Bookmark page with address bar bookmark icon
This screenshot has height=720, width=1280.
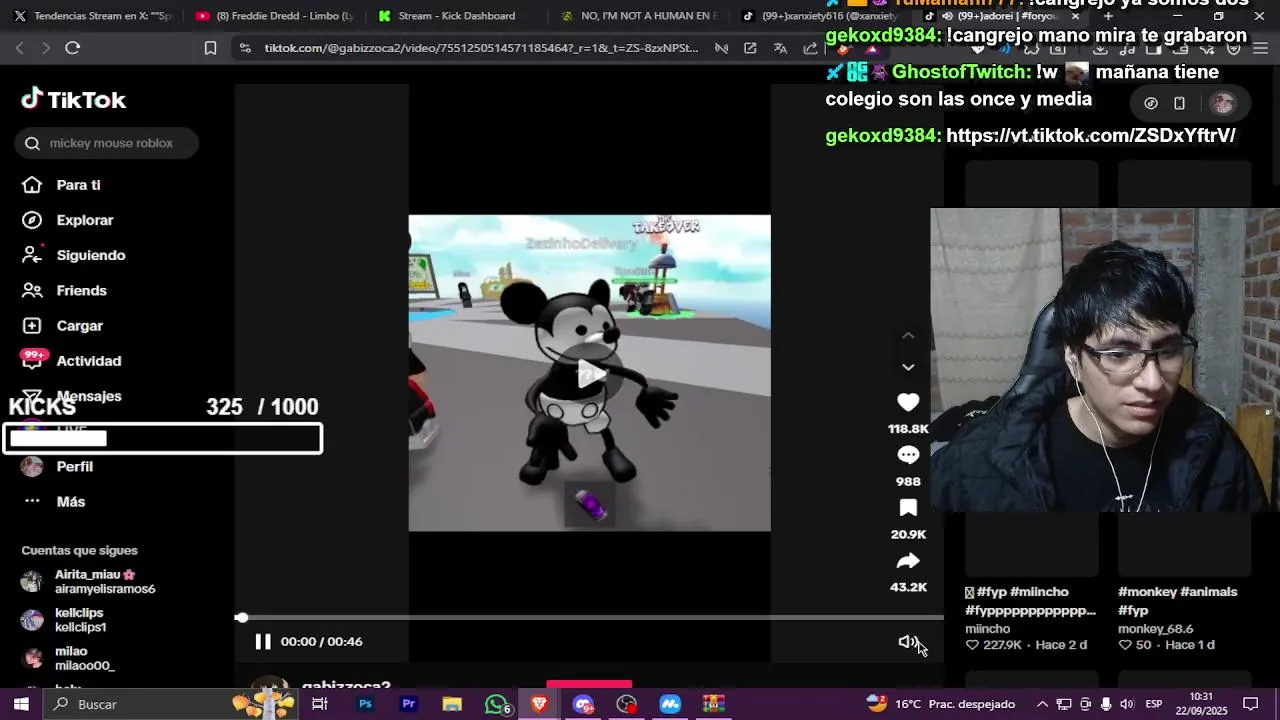point(210,48)
